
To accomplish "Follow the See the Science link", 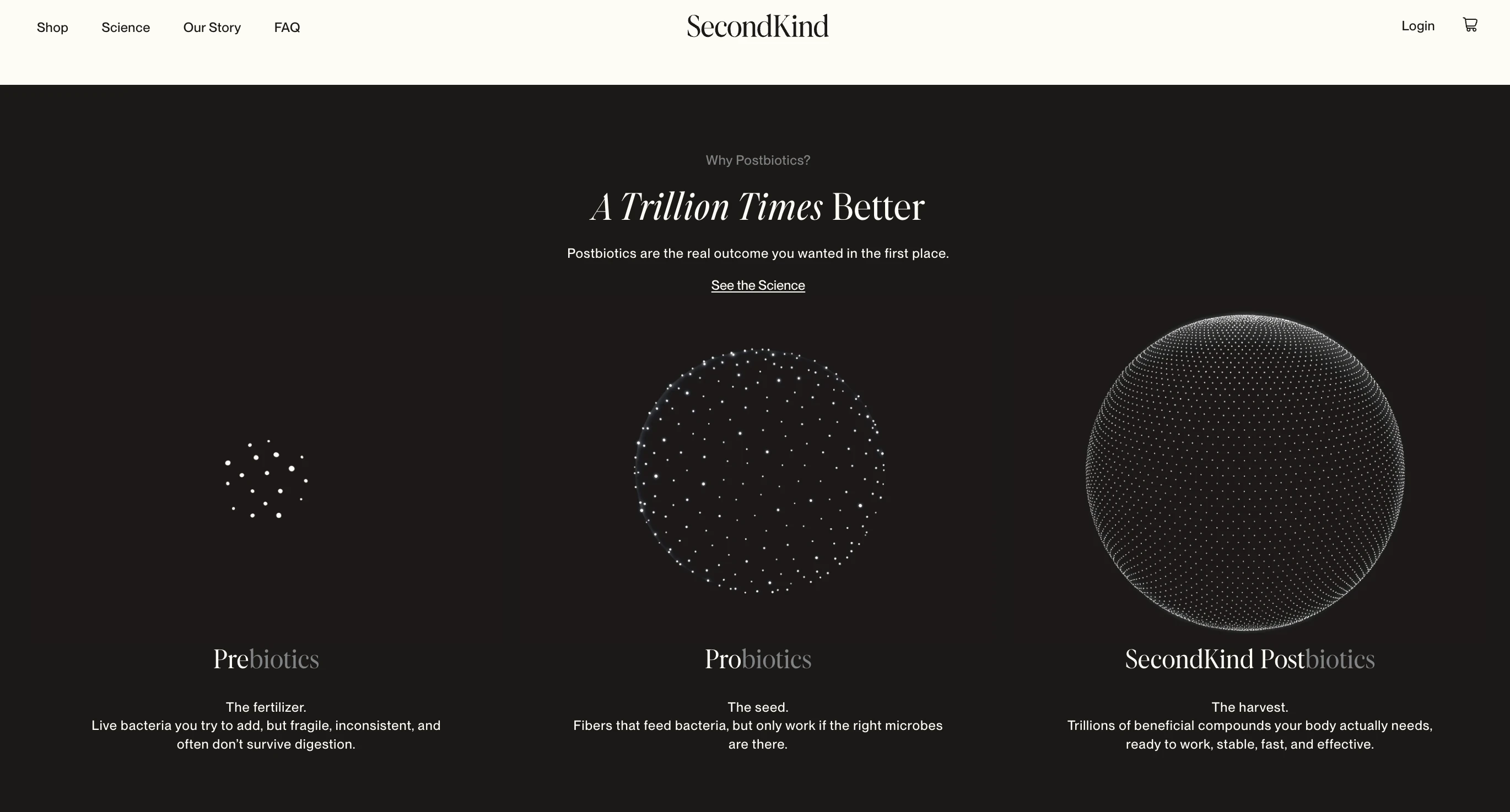I will point(757,285).
